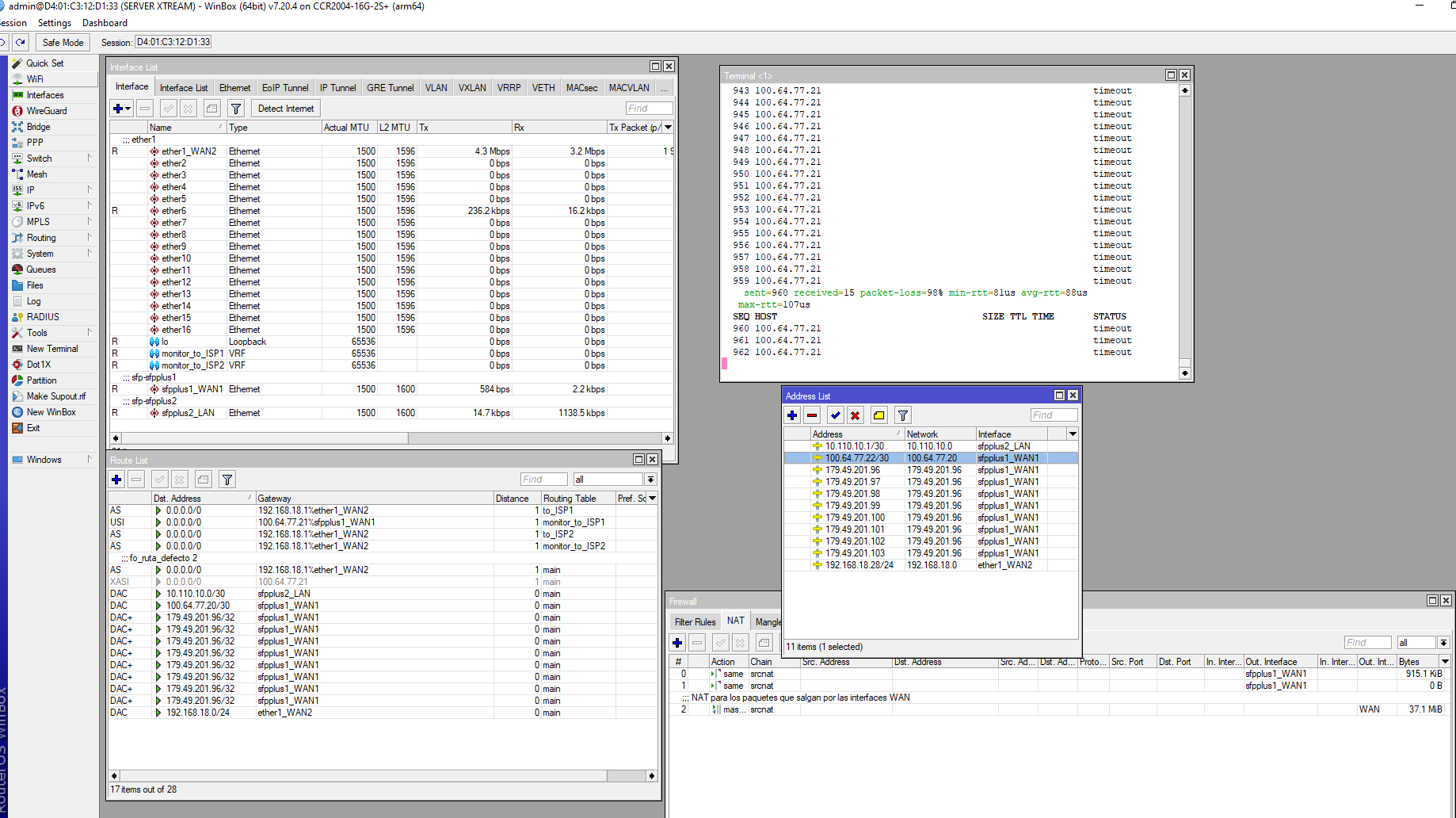Expand the Address List column selector dropdown
The width and height of the screenshot is (1456, 818).
point(1073,434)
